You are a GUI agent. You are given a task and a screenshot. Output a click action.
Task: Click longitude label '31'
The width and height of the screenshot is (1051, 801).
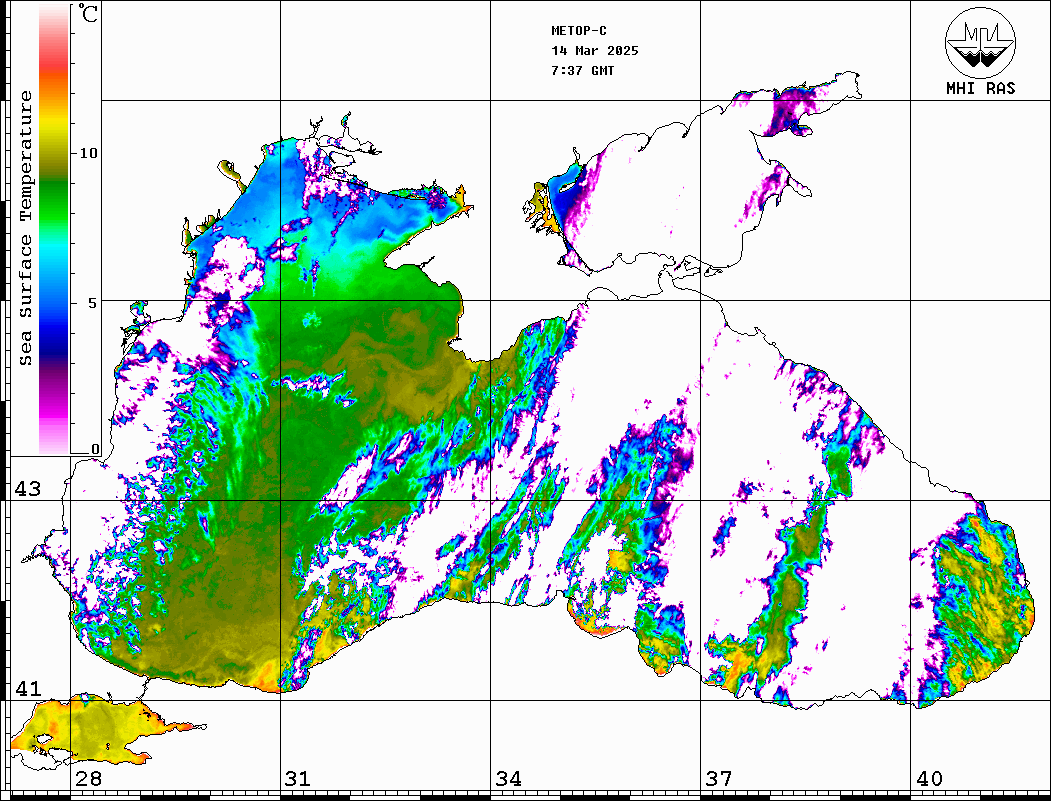[x=298, y=779]
